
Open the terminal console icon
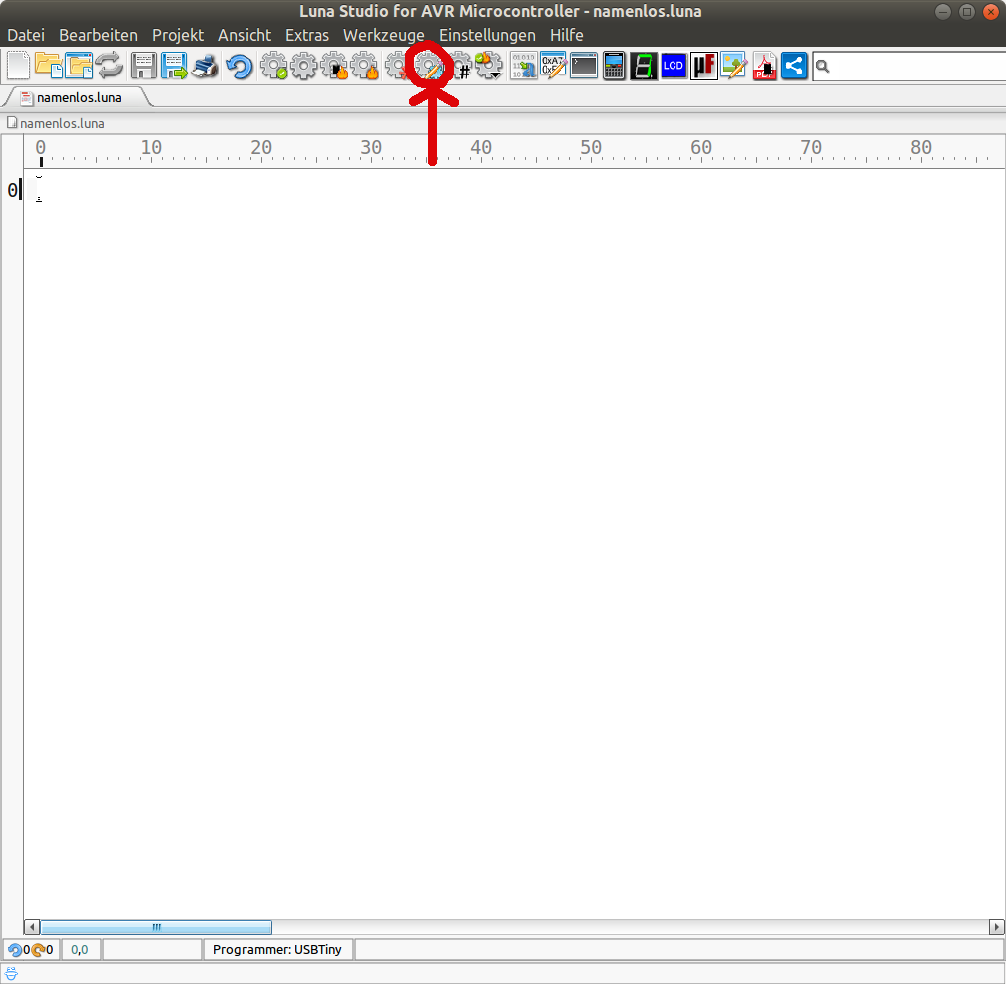[584, 66]
